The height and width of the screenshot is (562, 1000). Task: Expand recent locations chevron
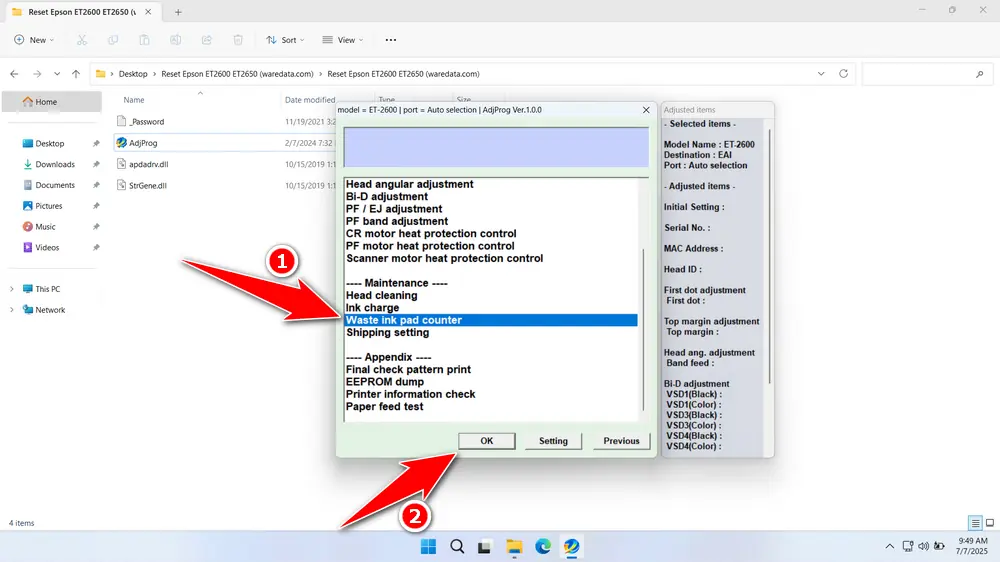tap(57, 74)
